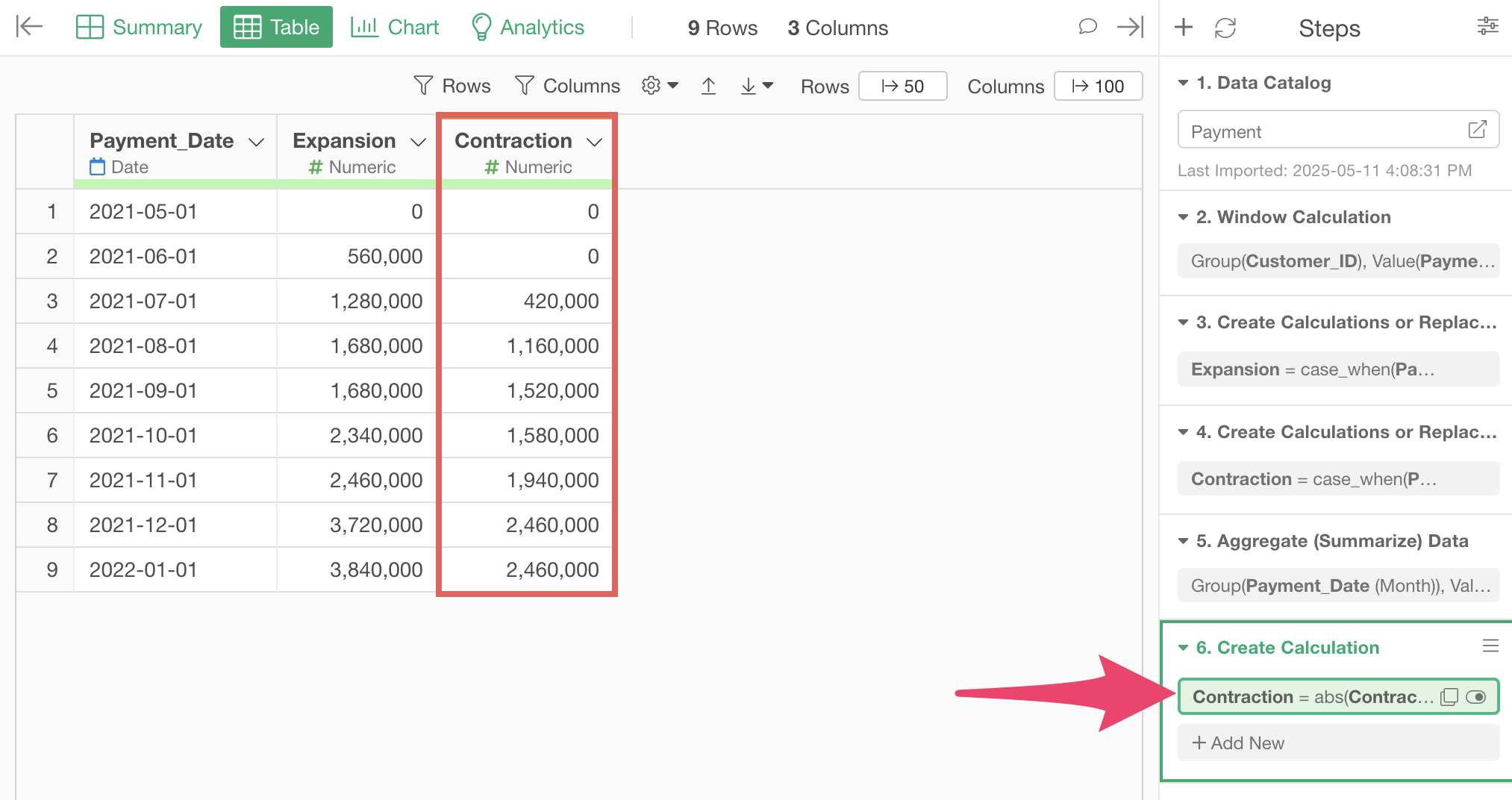Click the Rows limit field showing 50
Viewport: 1512px width, 800px height.
902,87
